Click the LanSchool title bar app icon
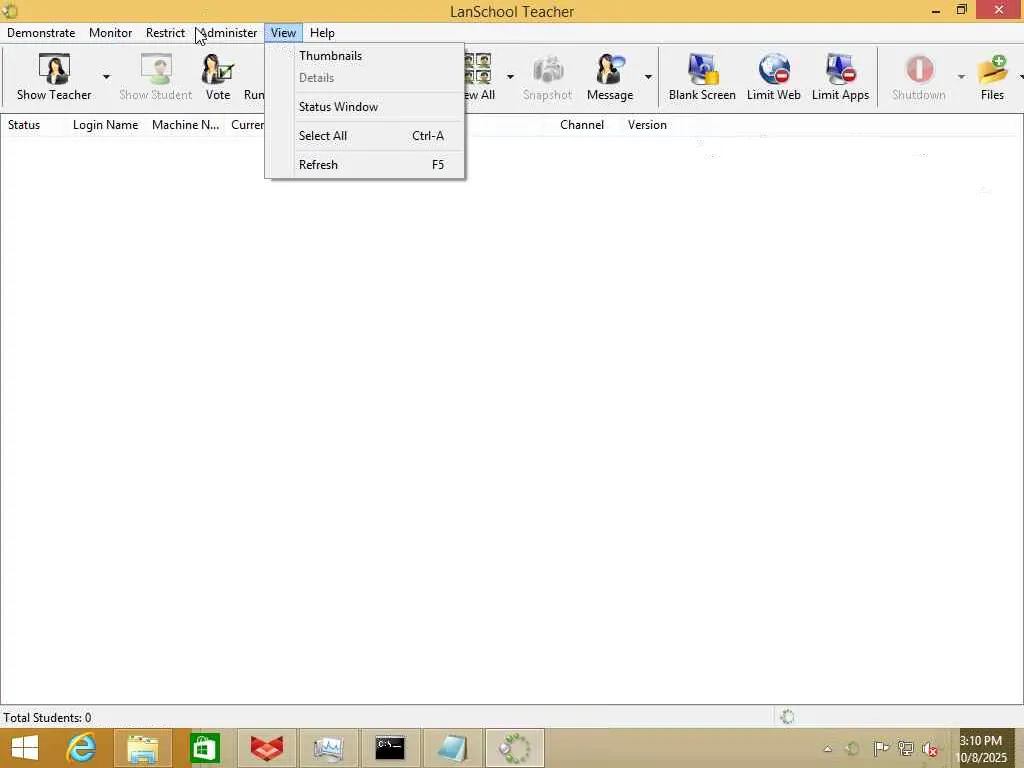 (x=10, y=11)
